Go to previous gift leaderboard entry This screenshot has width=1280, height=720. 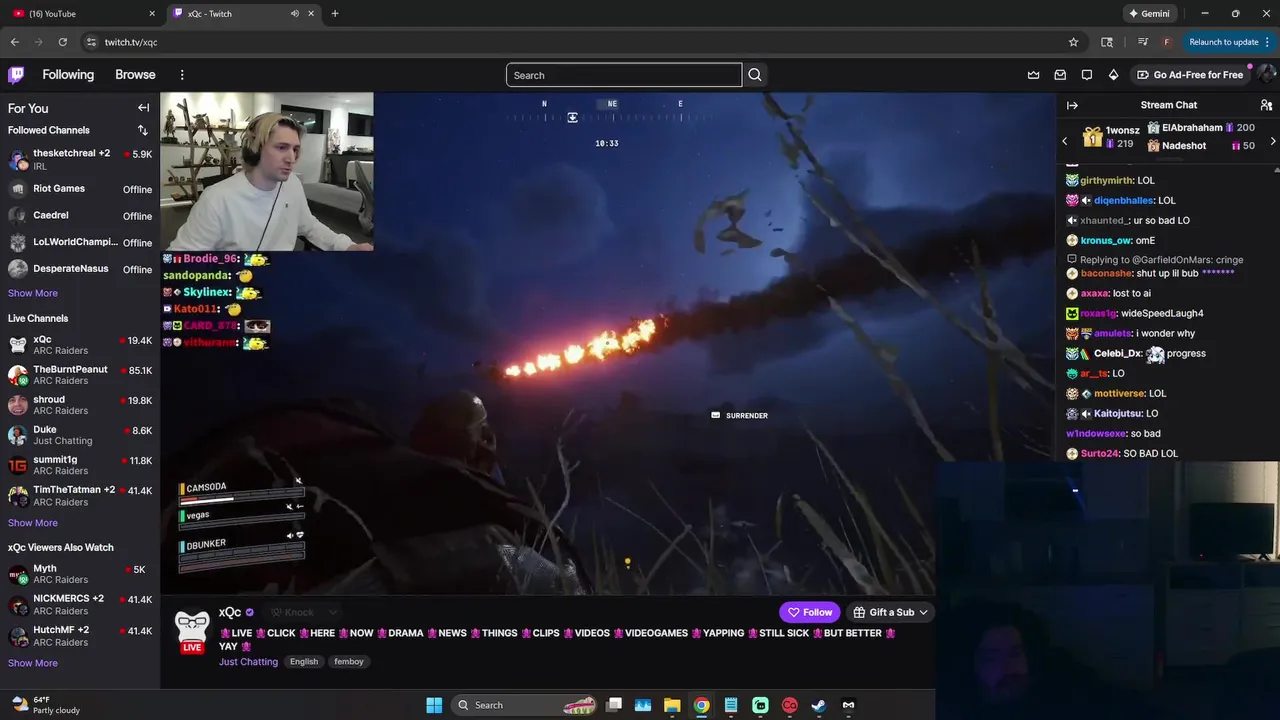(x=1065, y=141)
